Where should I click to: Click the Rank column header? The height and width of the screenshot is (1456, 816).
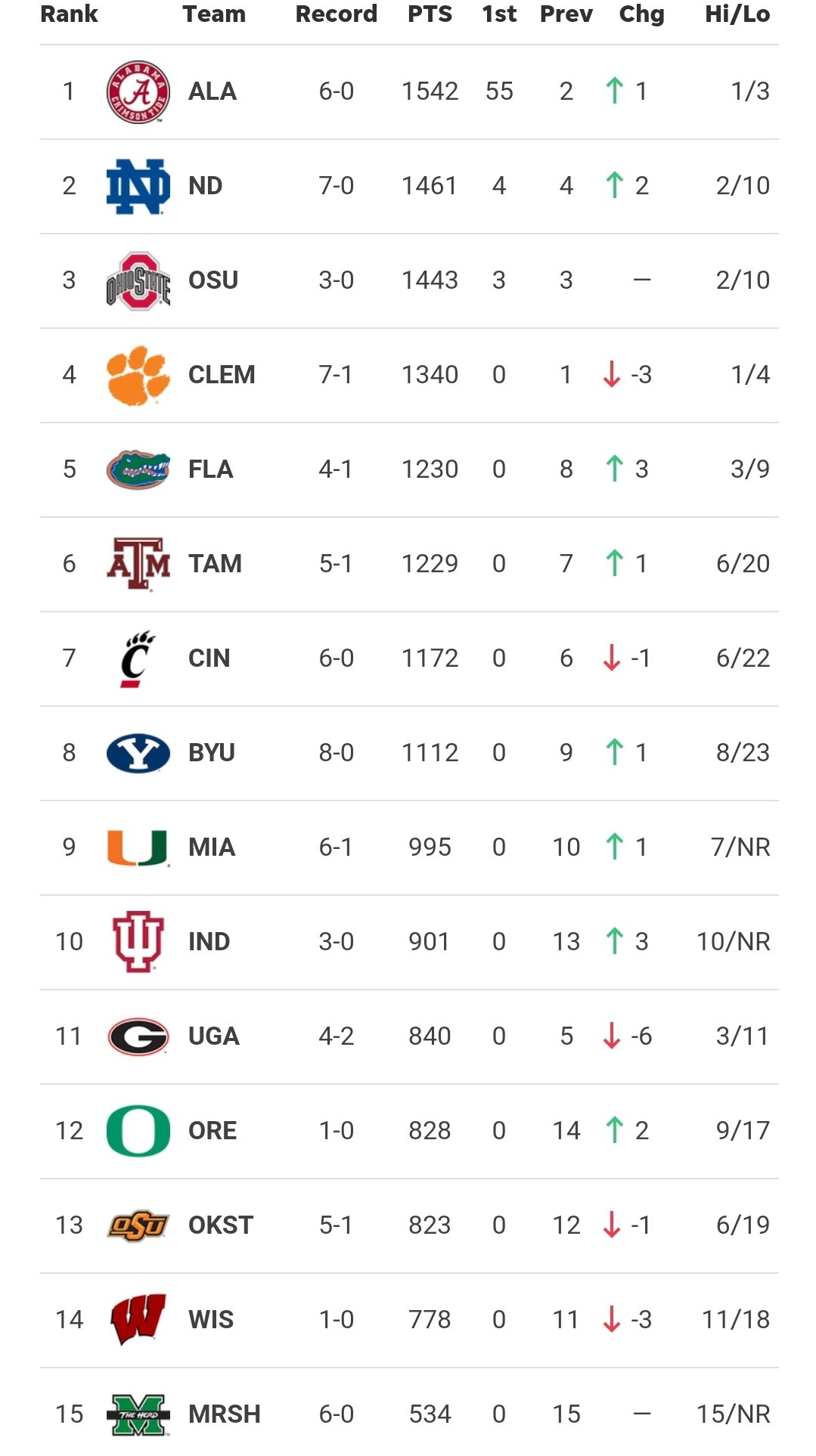(69, 14)
